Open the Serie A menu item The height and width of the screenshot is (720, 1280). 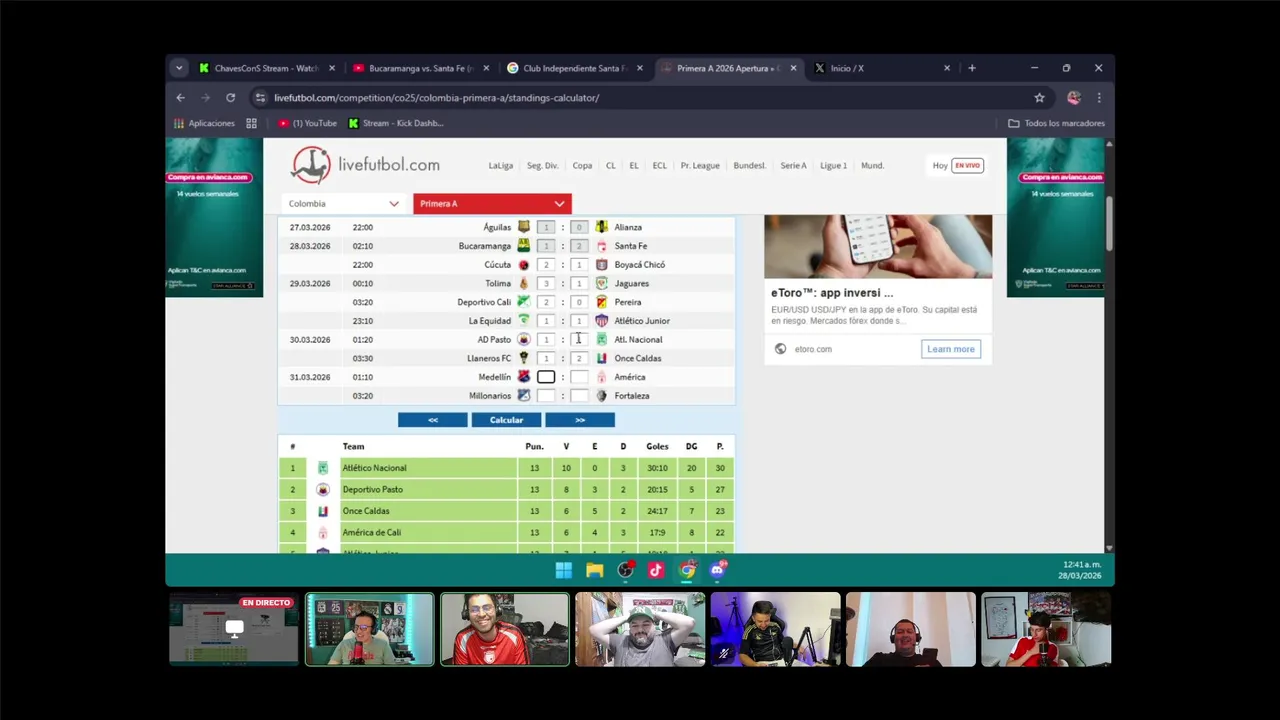pos(793,165)
